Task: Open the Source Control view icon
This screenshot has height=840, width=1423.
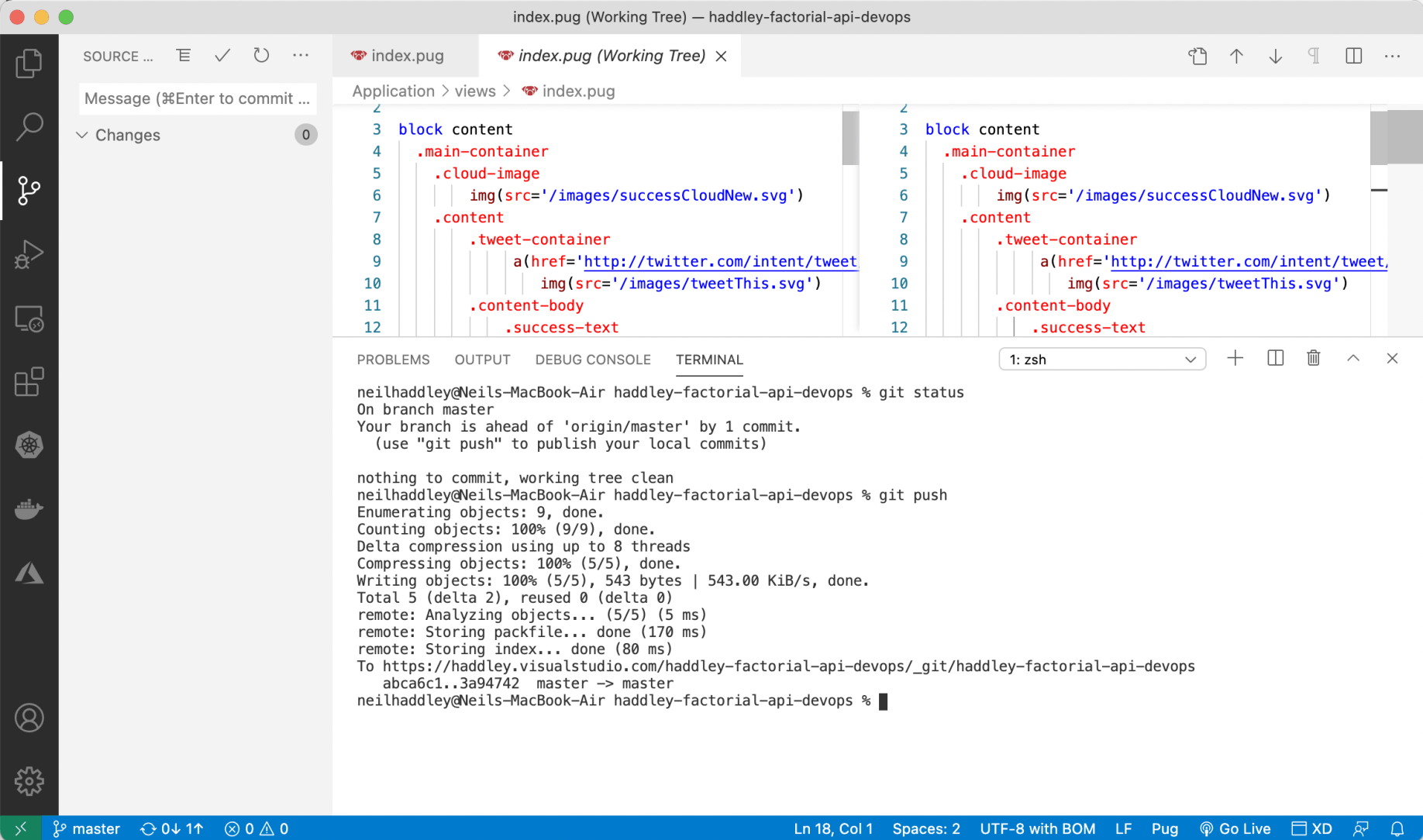Action: [29, 190]
